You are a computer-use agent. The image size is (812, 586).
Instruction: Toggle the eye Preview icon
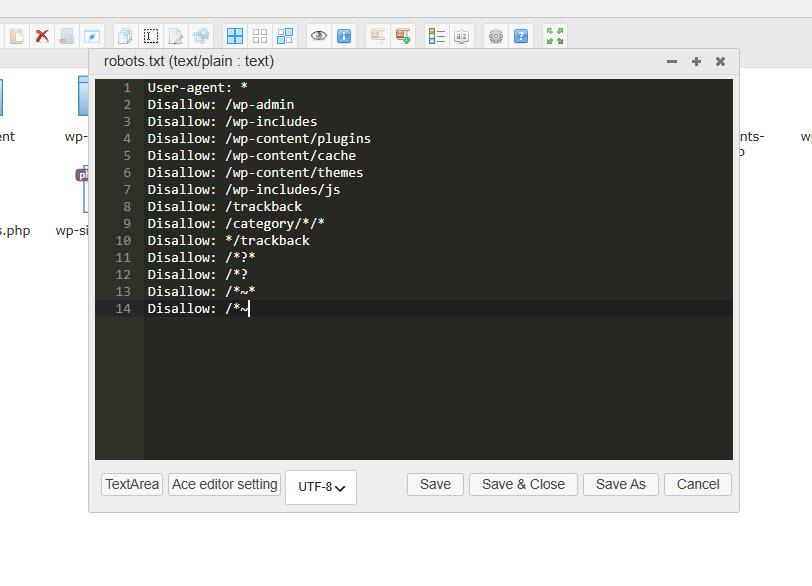click(318, 36)
